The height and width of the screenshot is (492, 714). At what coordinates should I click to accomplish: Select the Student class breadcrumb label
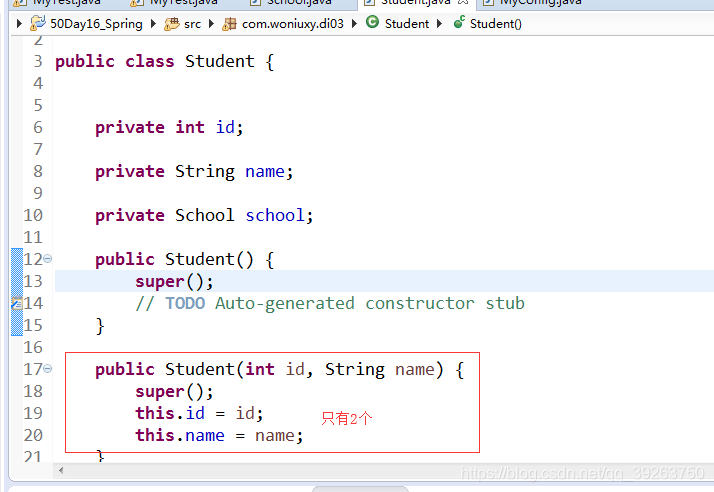pos(407,24)
